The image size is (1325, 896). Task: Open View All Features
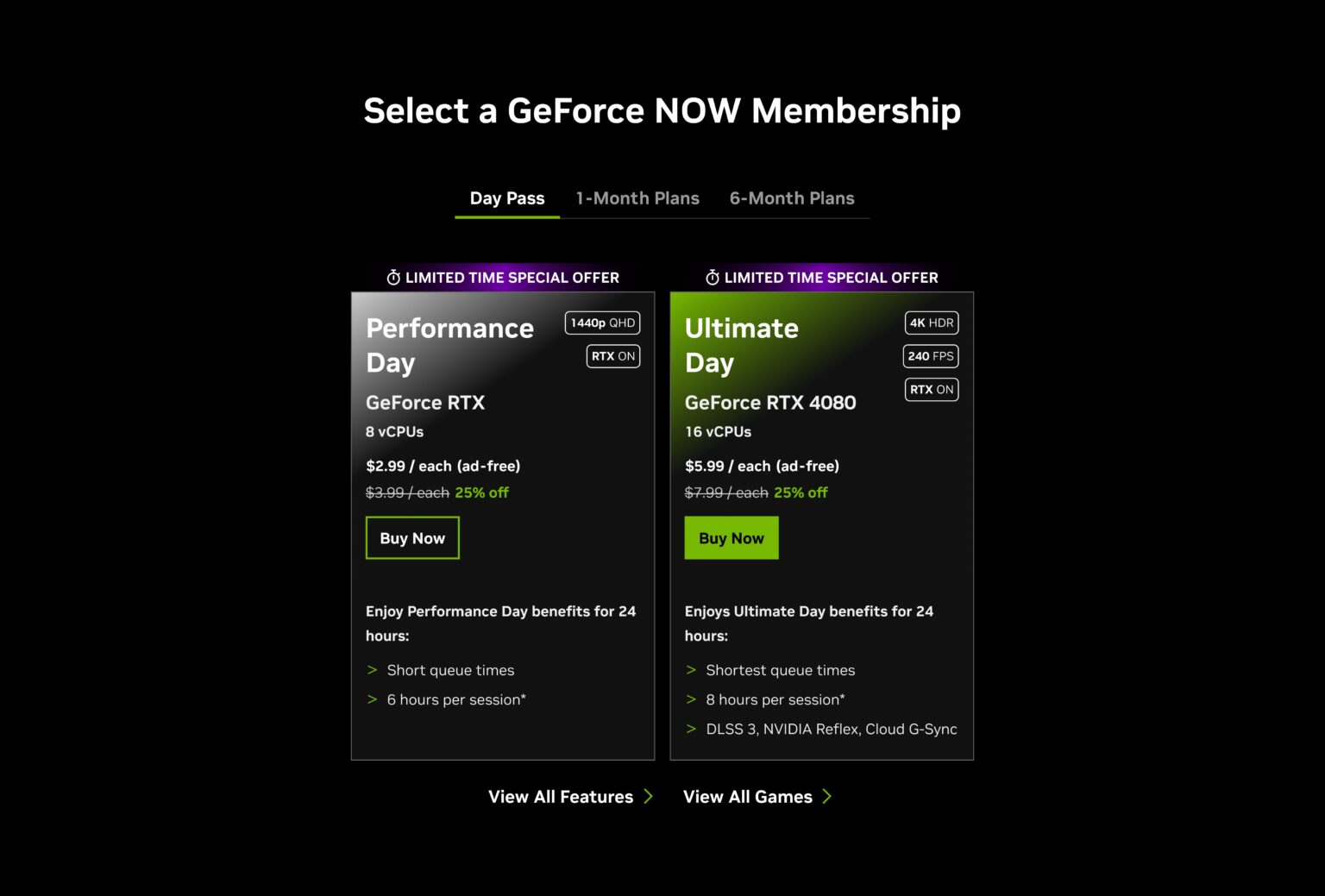pos(561,796)
